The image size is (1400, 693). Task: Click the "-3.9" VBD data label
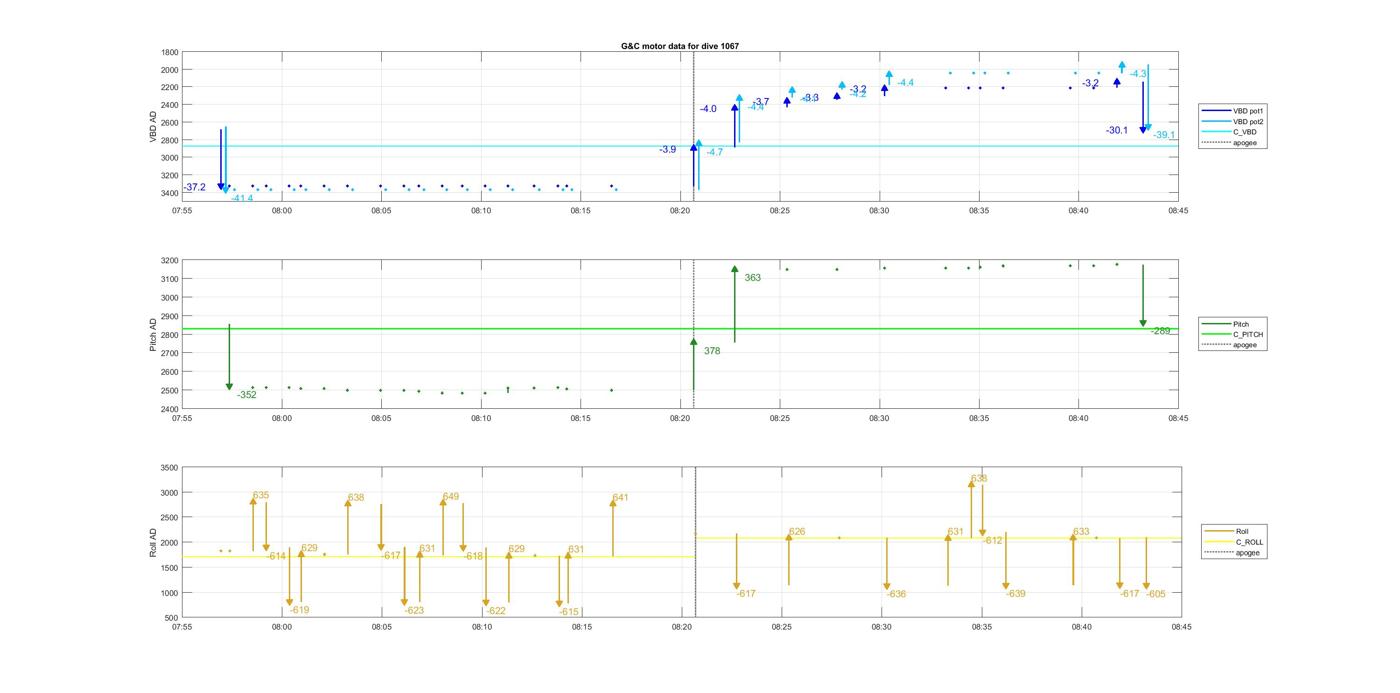point(667,149)
